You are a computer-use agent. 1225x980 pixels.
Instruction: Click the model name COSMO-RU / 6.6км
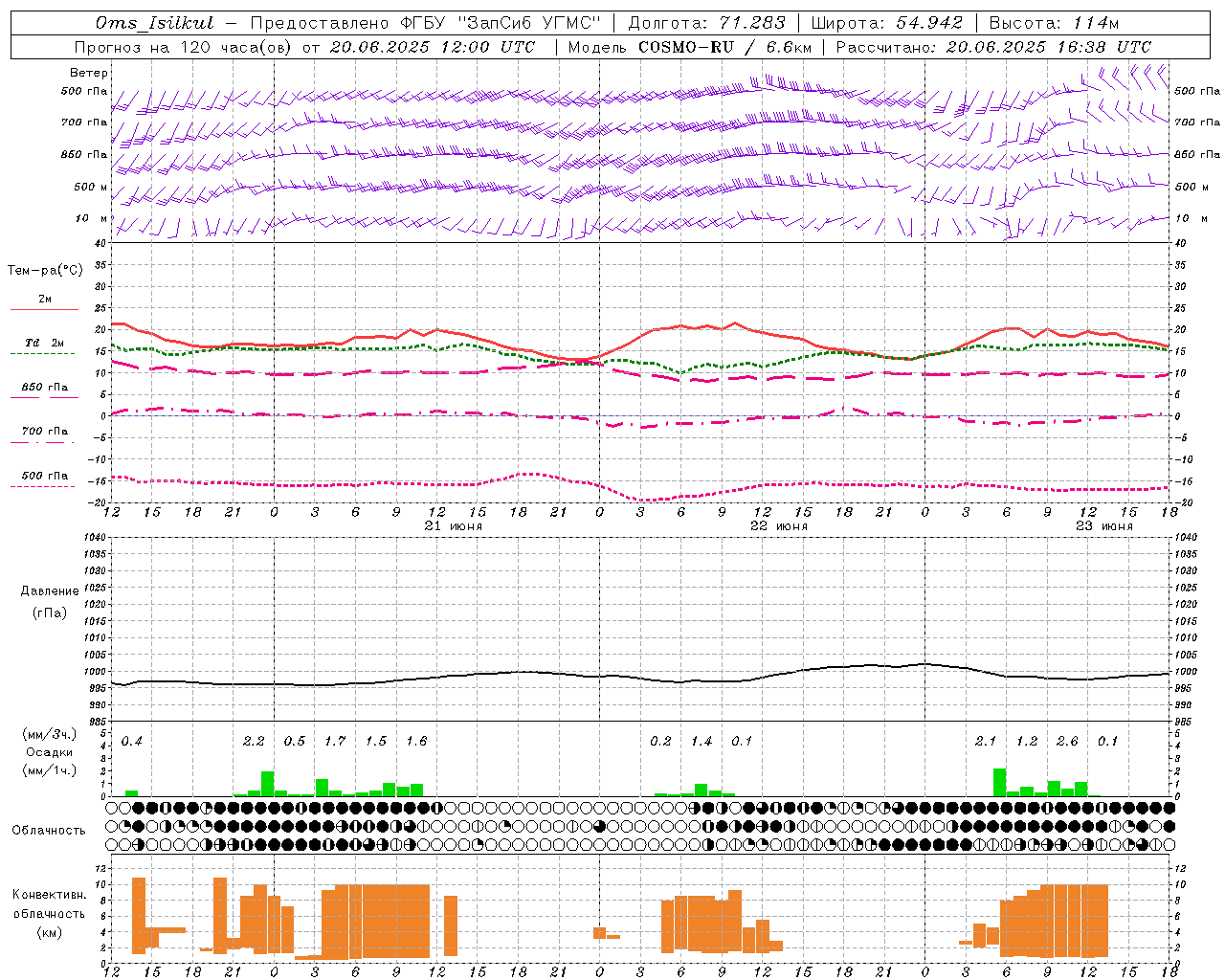click(x=724, y=47)
